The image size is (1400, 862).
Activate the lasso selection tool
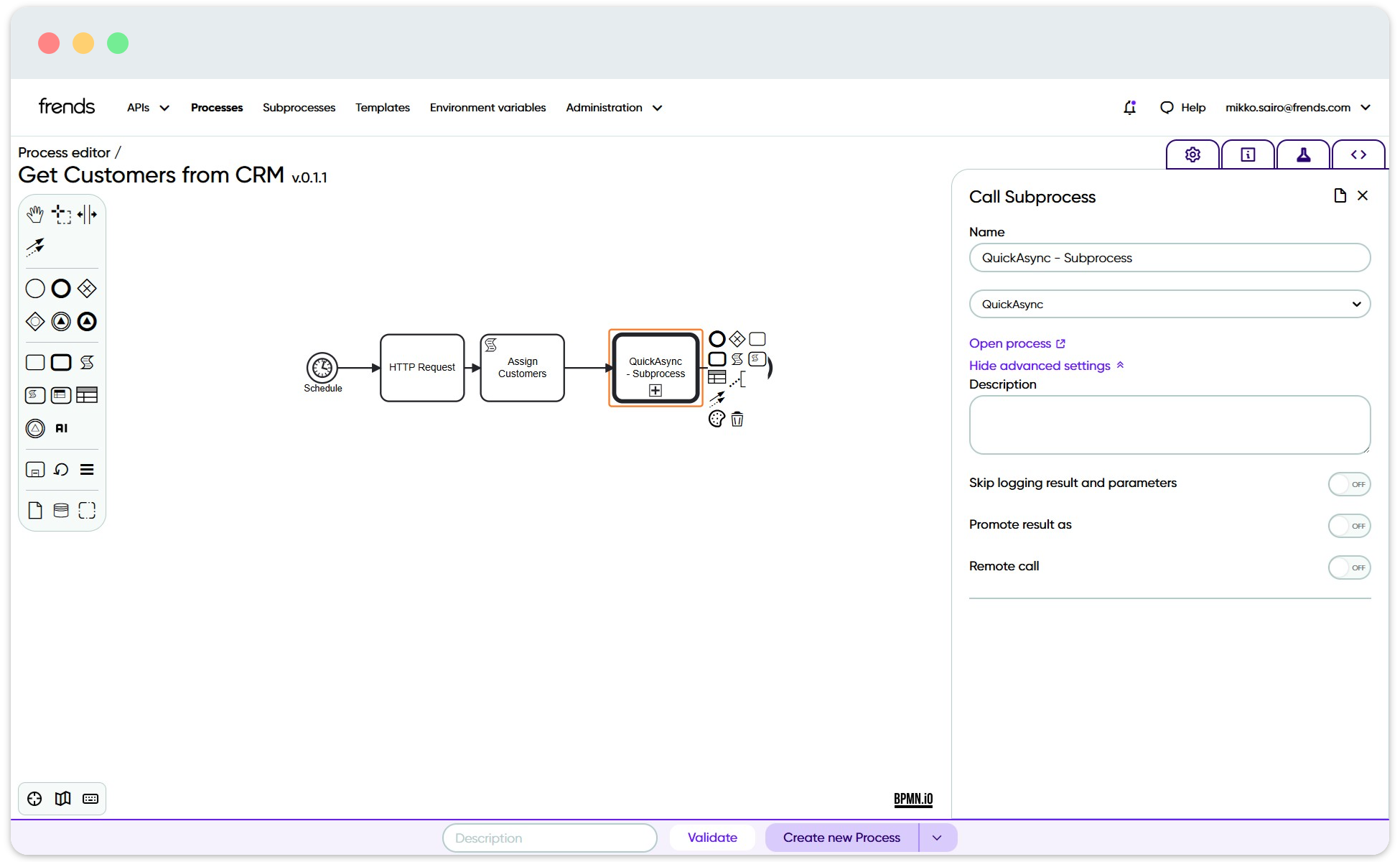(x=61, y=213)
